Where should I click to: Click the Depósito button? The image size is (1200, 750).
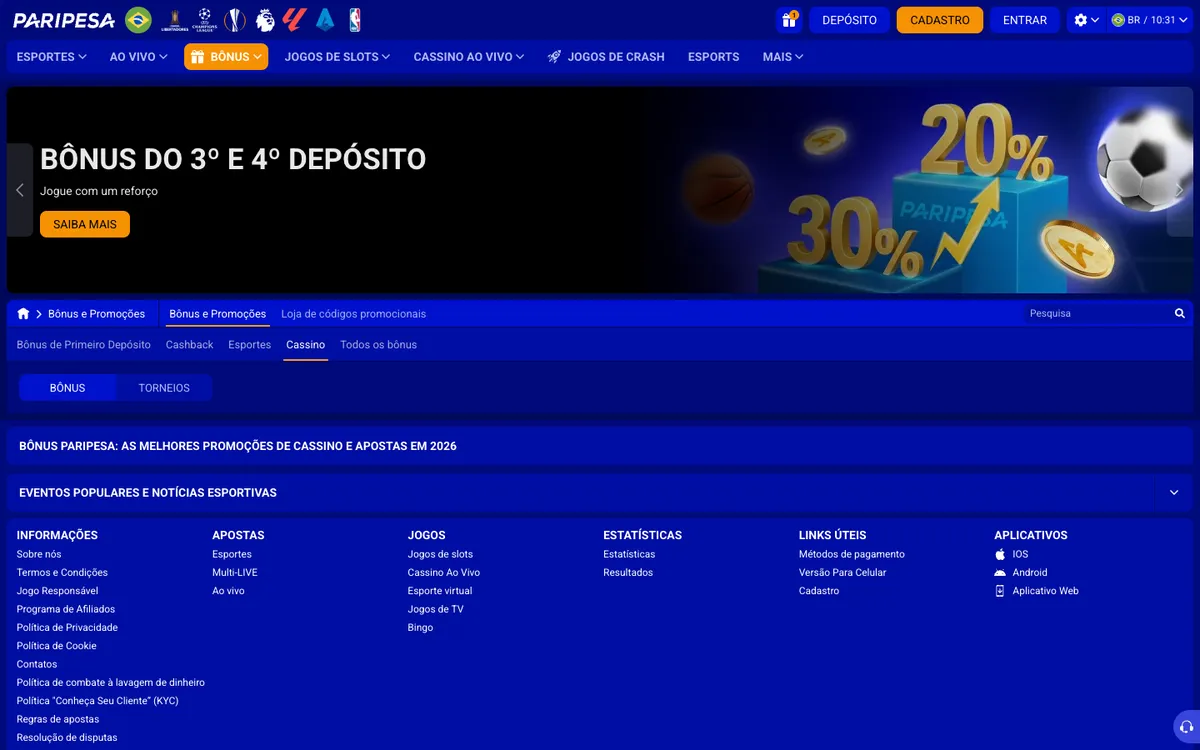[x=850, y=20]
